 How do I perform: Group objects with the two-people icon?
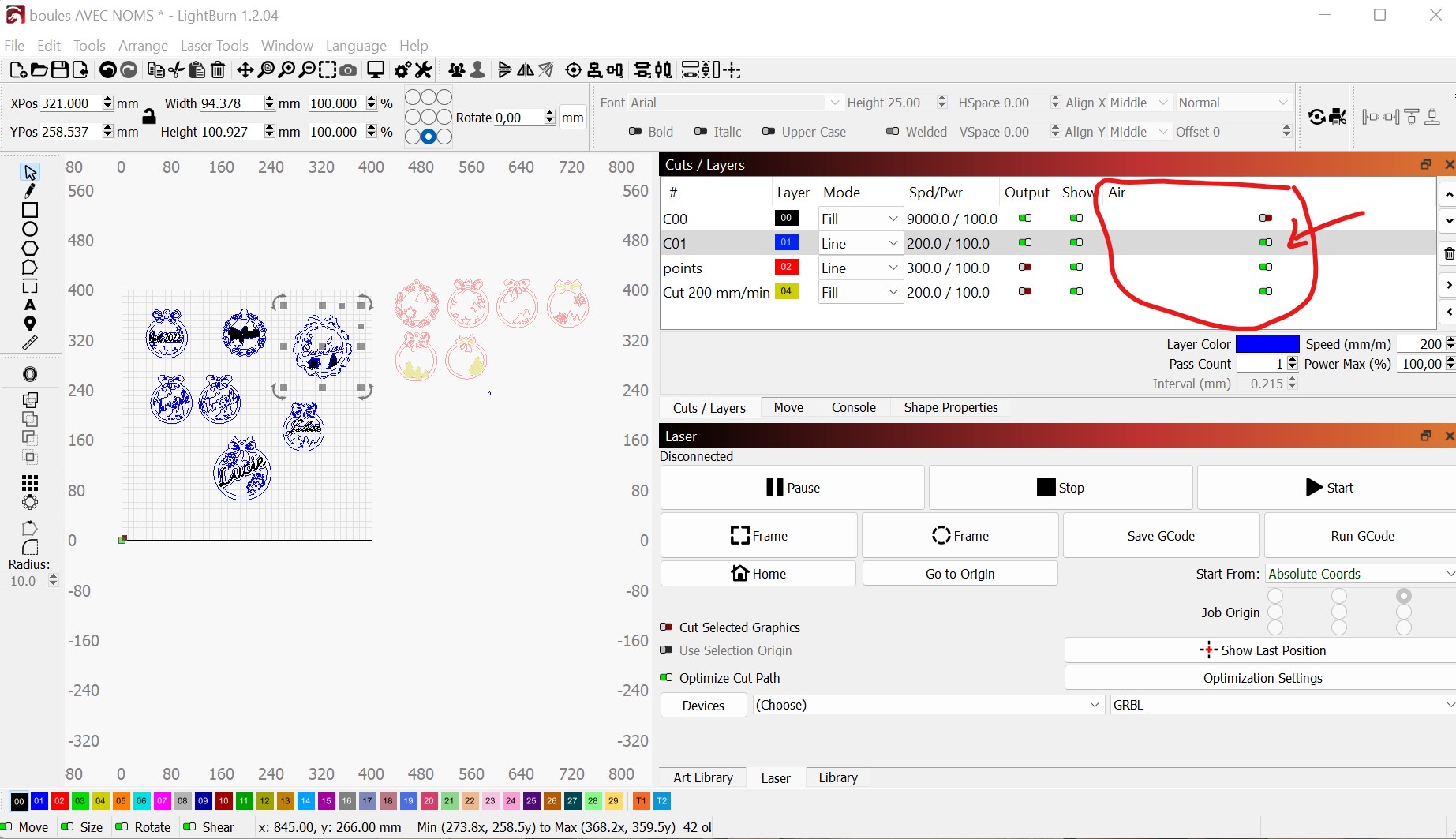tap(456, 70)
